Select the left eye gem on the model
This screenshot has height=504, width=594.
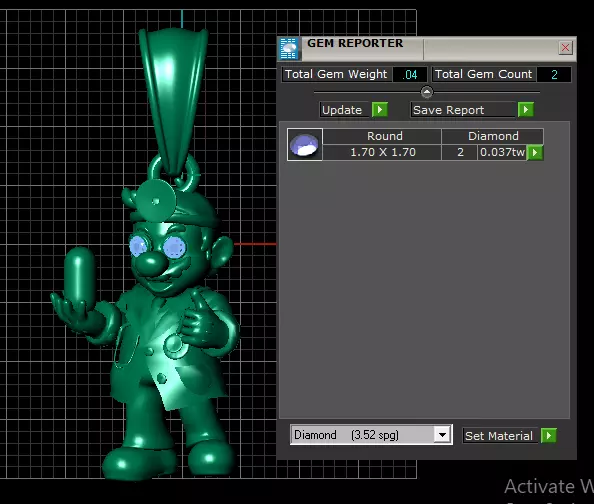tap(138, 246)
